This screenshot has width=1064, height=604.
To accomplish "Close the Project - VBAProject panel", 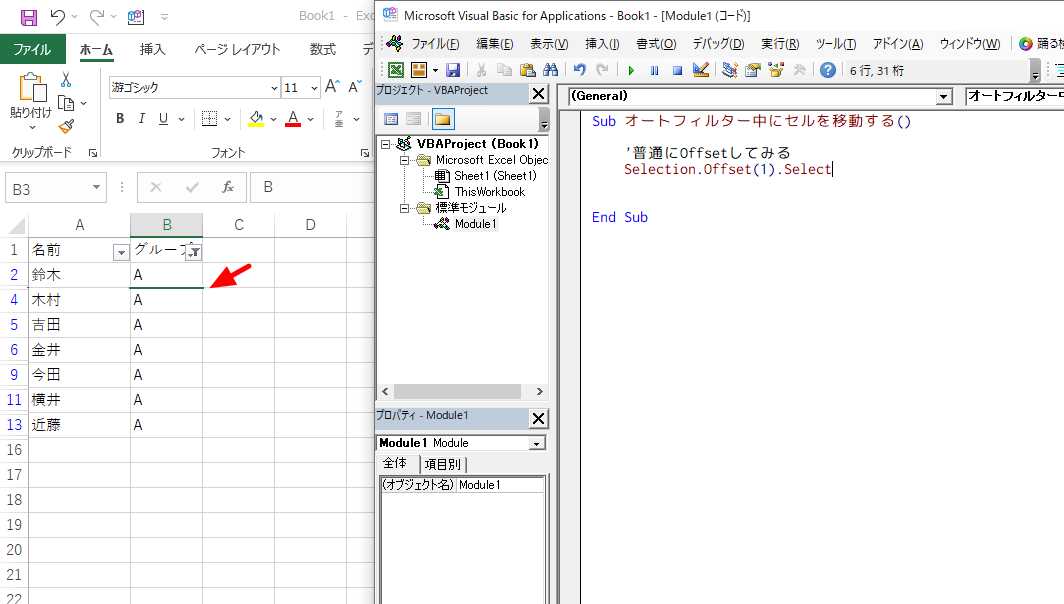I will pos(538,94).
